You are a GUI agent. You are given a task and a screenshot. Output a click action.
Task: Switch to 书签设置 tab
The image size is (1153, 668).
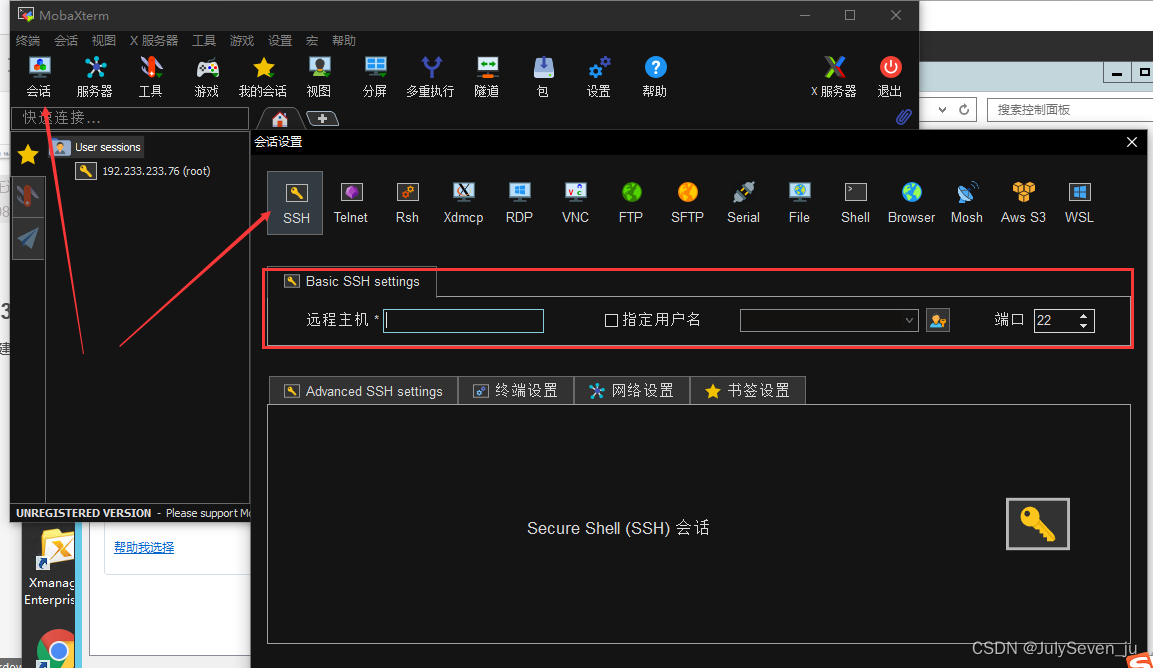point(748,391)
